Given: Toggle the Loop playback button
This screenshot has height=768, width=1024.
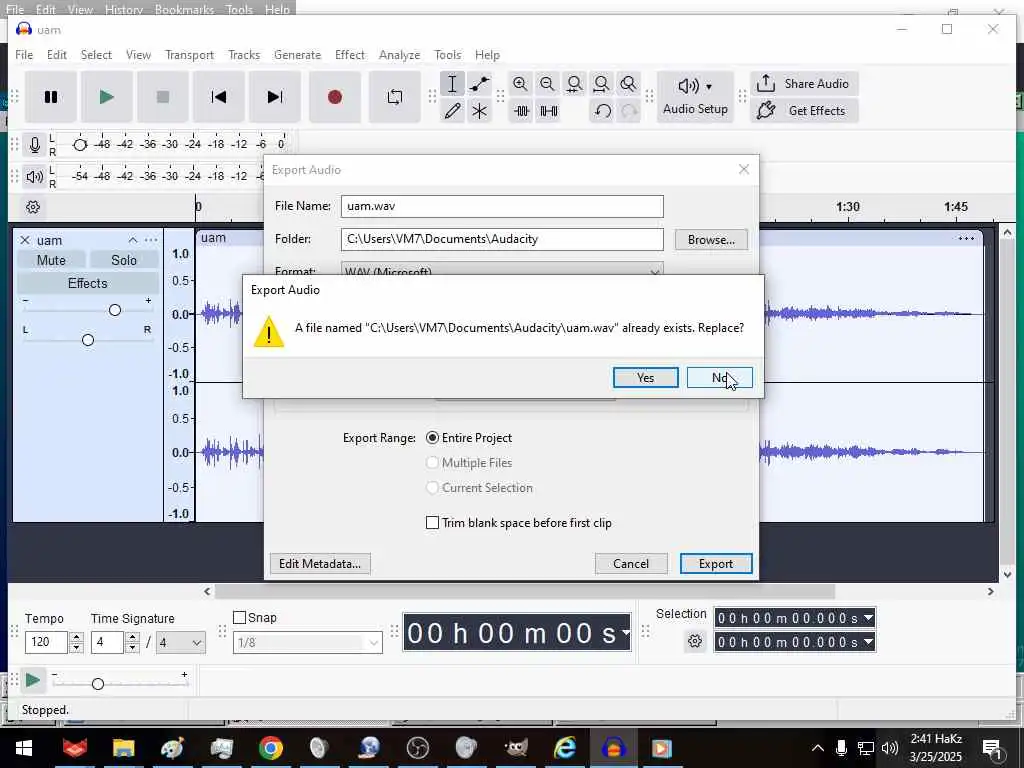Looking at the screenshot, I should point(394,97).
